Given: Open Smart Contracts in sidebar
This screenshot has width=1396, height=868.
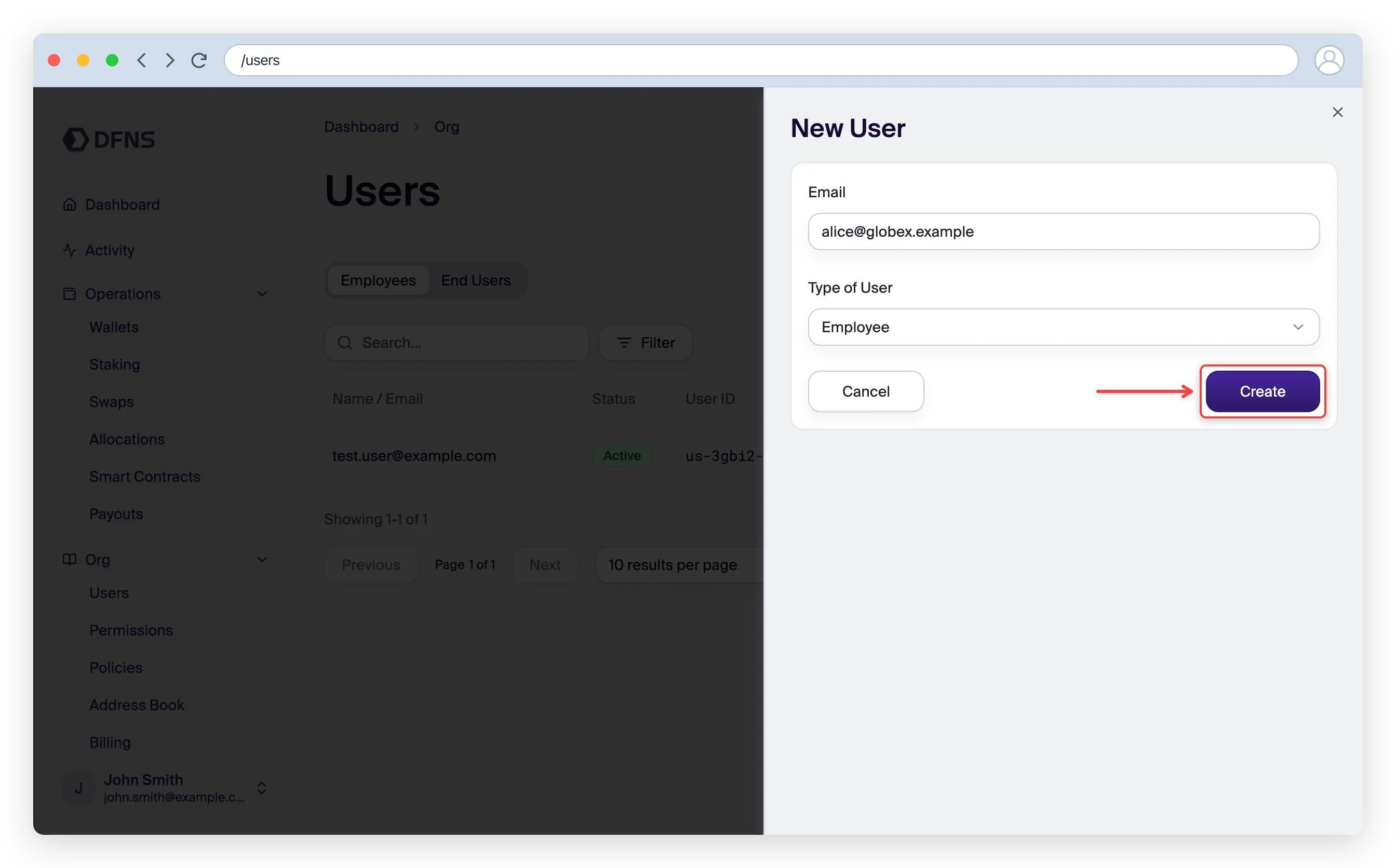Looking at the screenshot, I should tap(145, 477).
